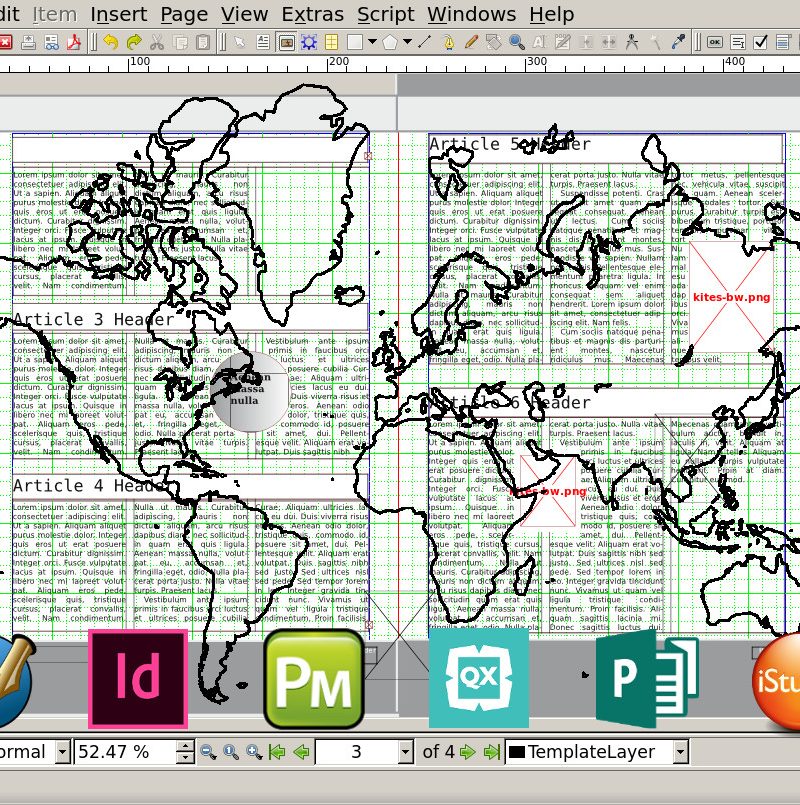
Task: Select the Render Frame tool
Action: coord(309,42)
